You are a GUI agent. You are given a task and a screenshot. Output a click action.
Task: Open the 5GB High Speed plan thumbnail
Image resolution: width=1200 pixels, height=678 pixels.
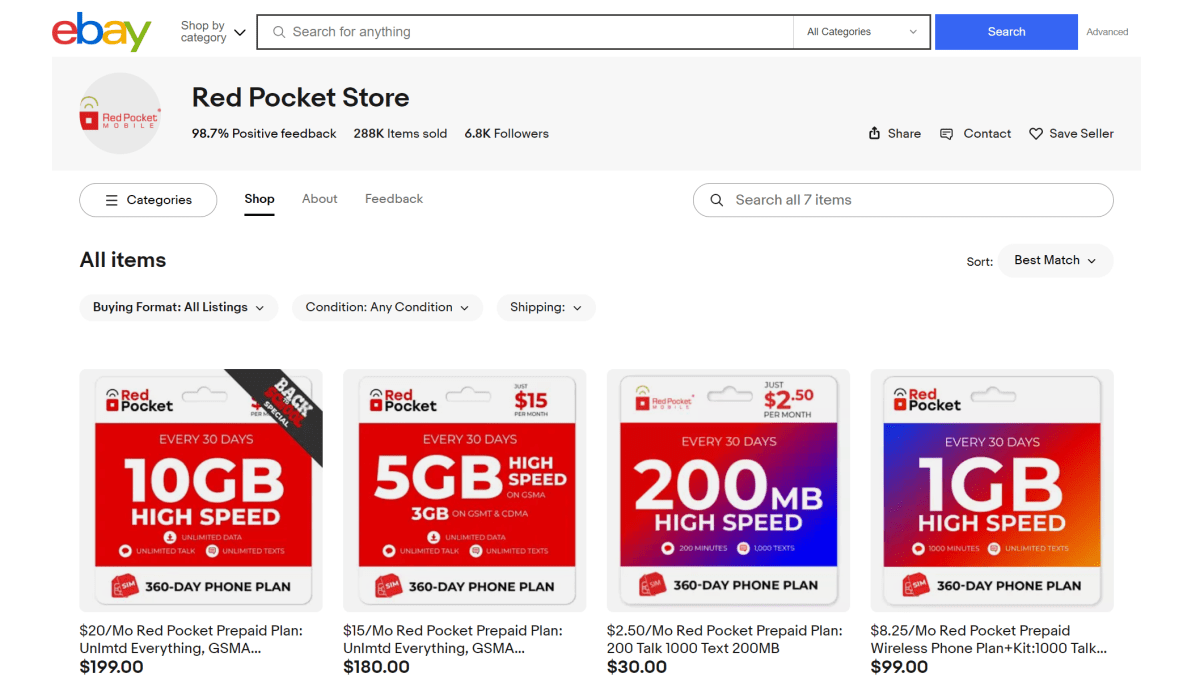(x=465, y=490)
